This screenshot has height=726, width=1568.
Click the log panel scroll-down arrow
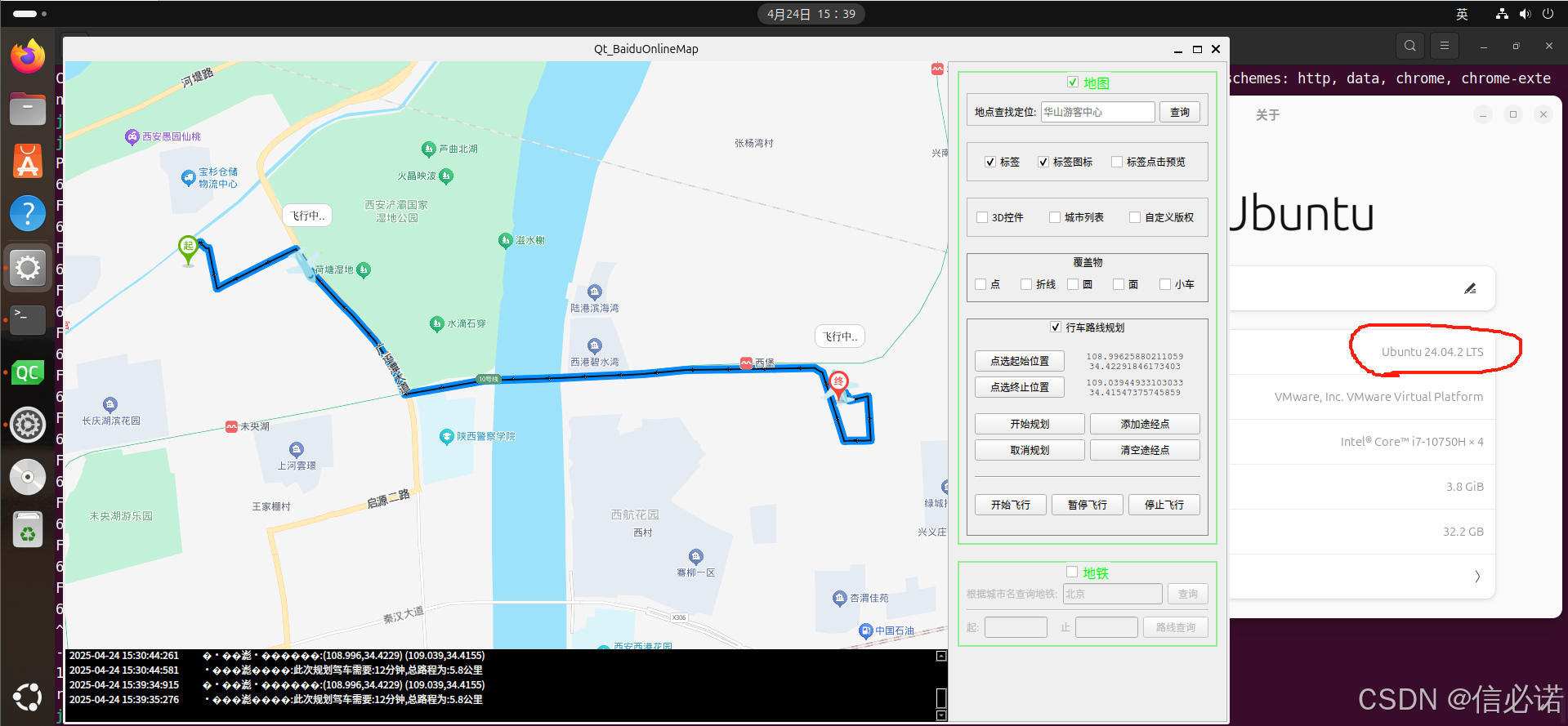(941, 715)
